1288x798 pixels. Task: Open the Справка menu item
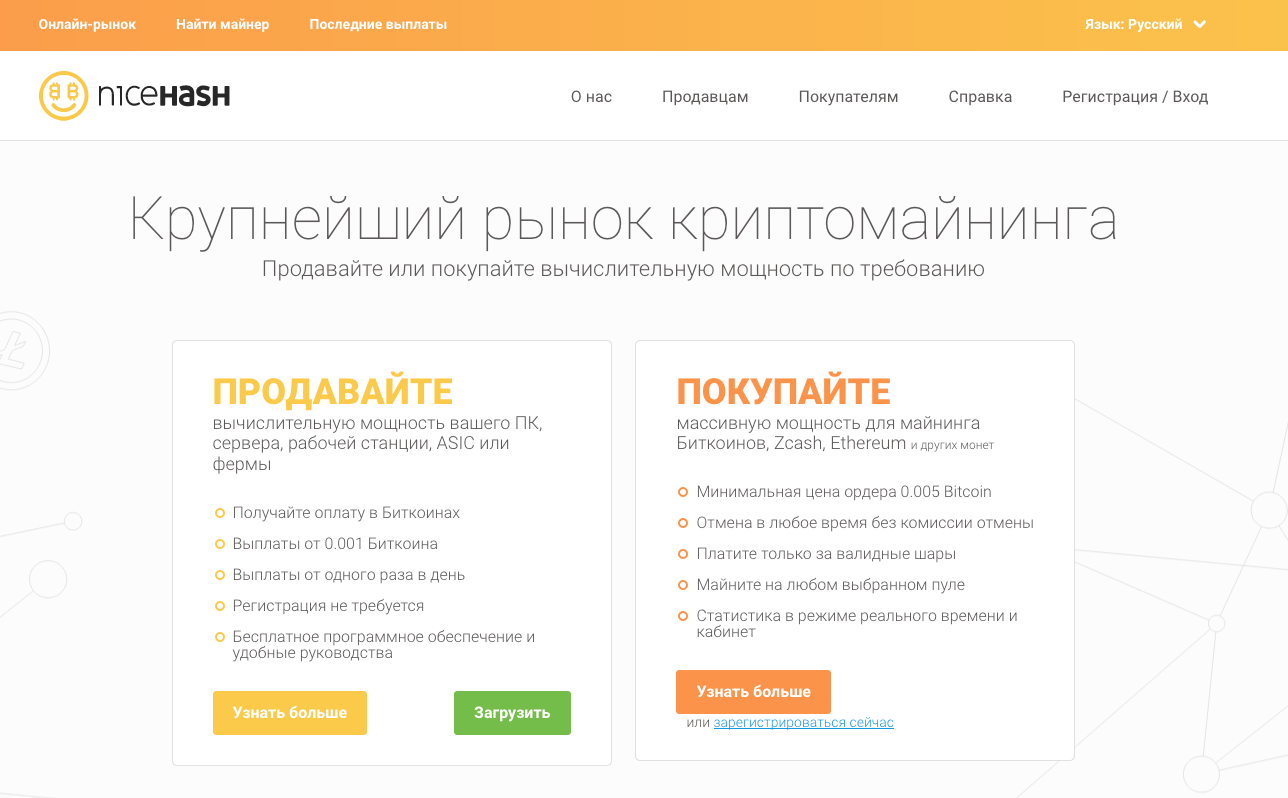click(x=980, y=97)
